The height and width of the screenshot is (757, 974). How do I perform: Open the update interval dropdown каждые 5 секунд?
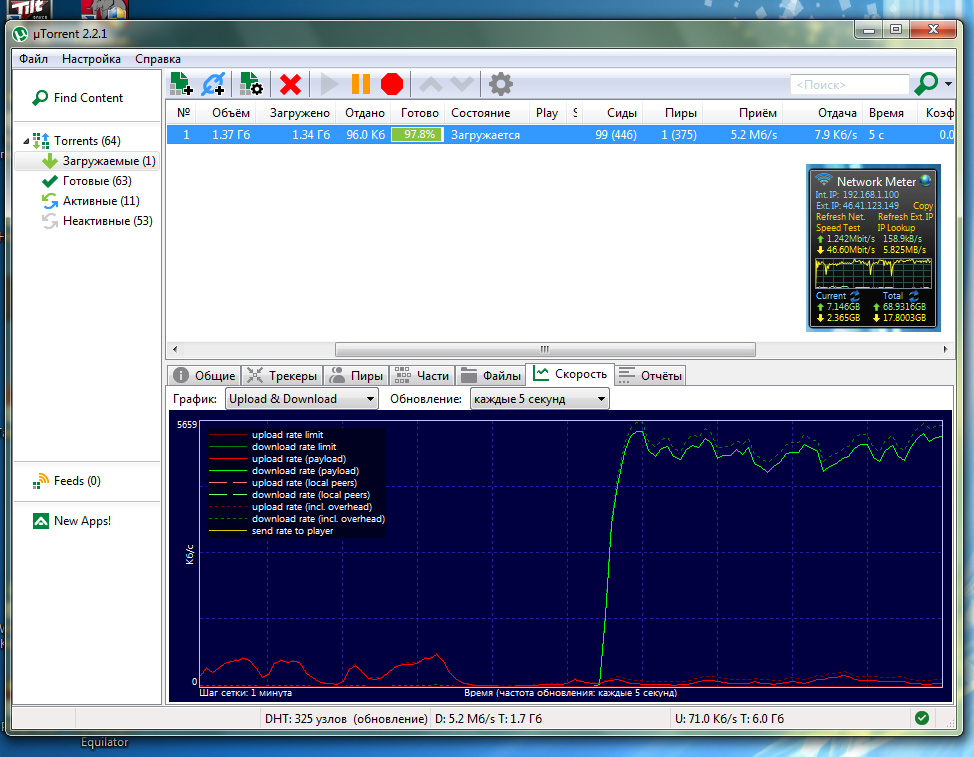click(539, 399)
